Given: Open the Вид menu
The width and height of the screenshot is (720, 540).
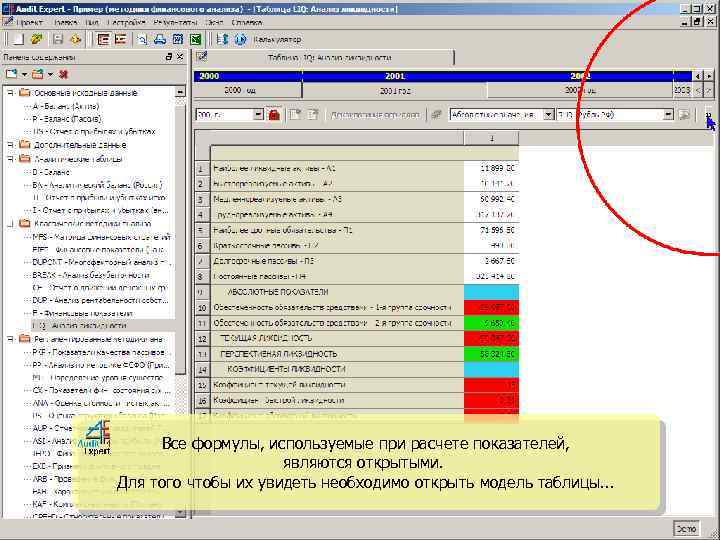Looking at the screenshot, I should pos(92,22).
